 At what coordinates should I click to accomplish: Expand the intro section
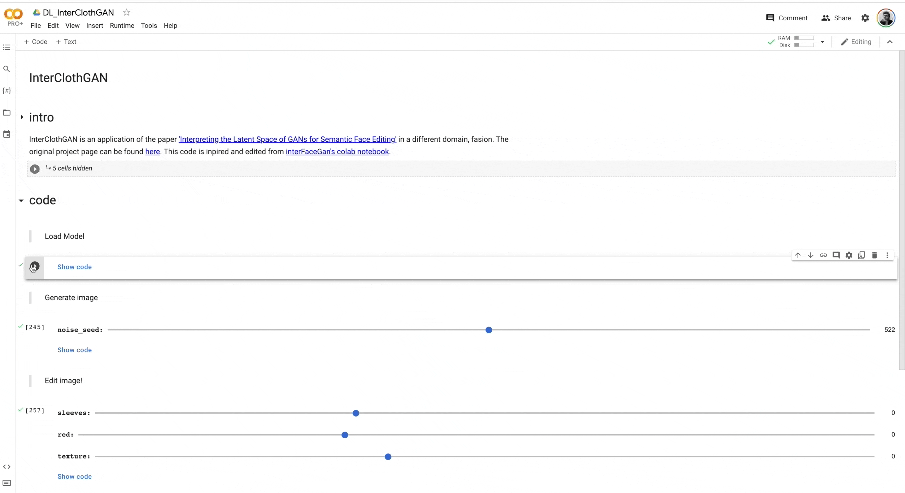coord(22,117)
